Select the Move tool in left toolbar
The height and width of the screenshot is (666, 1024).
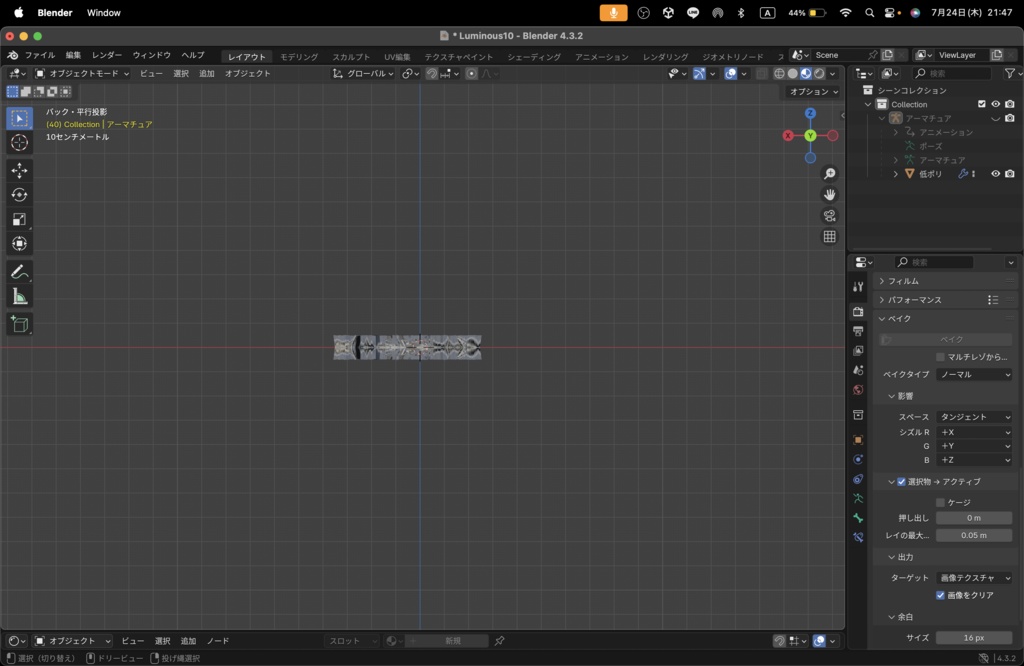20,170
